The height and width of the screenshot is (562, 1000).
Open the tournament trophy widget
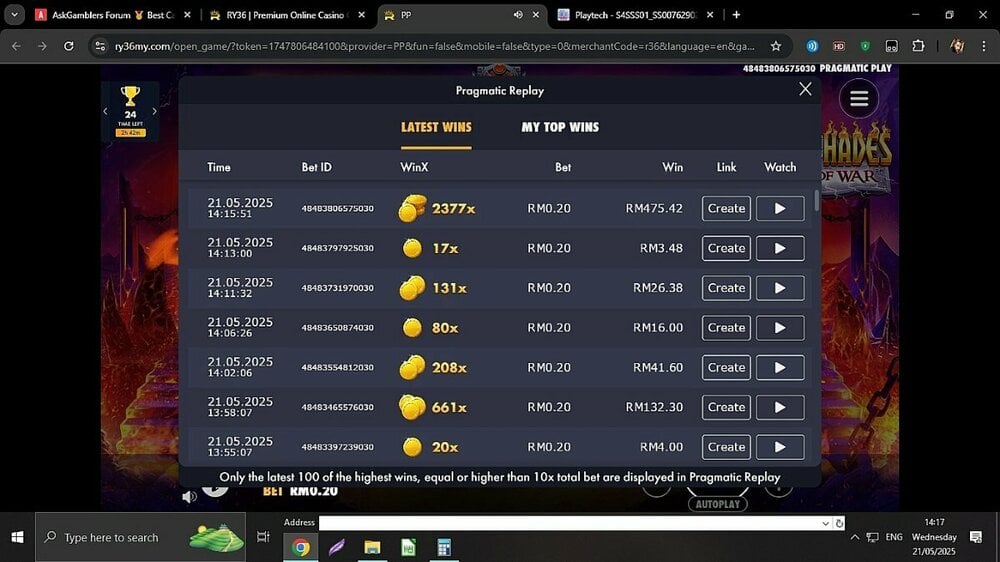point(130,110)
